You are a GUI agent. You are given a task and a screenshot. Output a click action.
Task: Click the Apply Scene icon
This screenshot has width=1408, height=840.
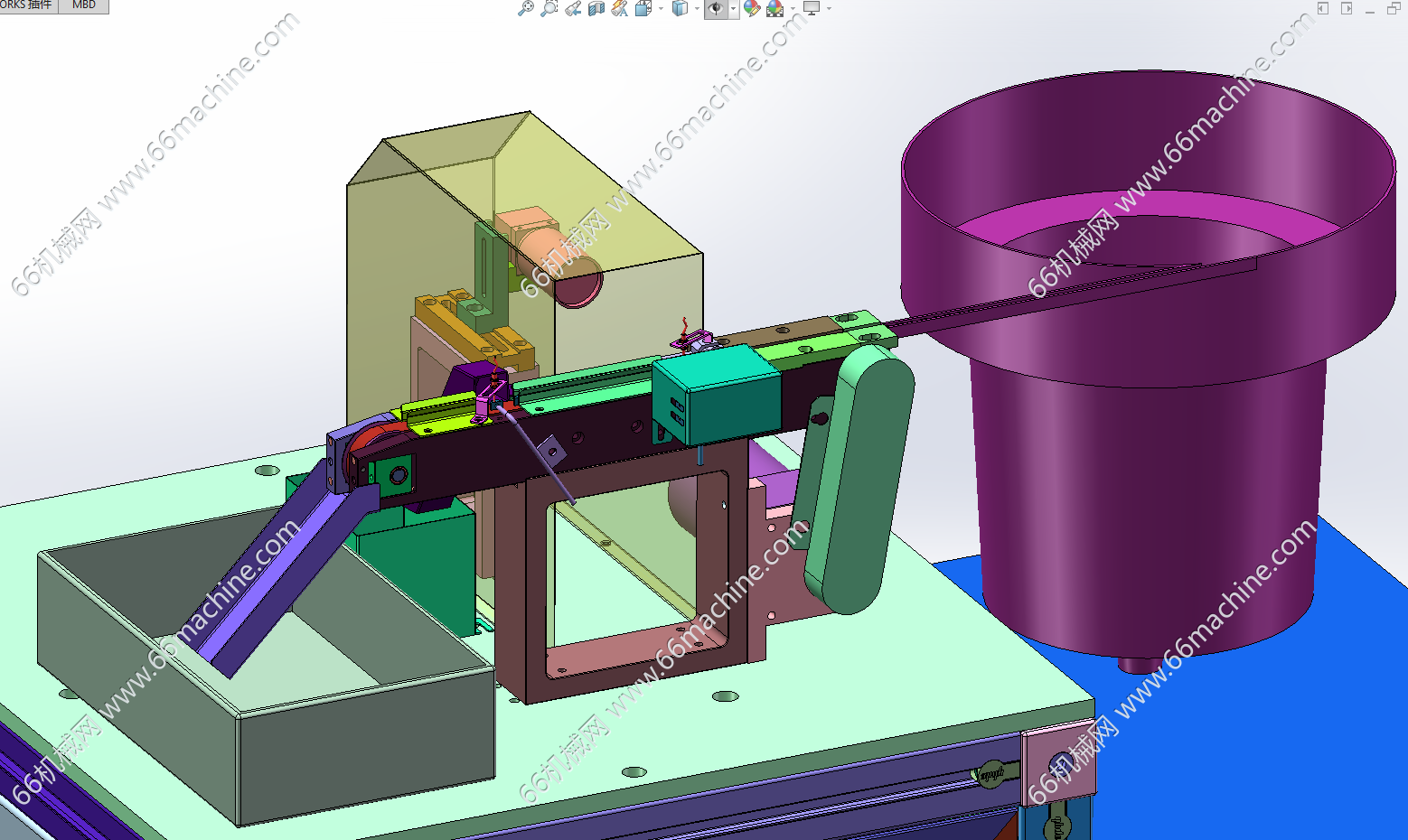point(775,8)
